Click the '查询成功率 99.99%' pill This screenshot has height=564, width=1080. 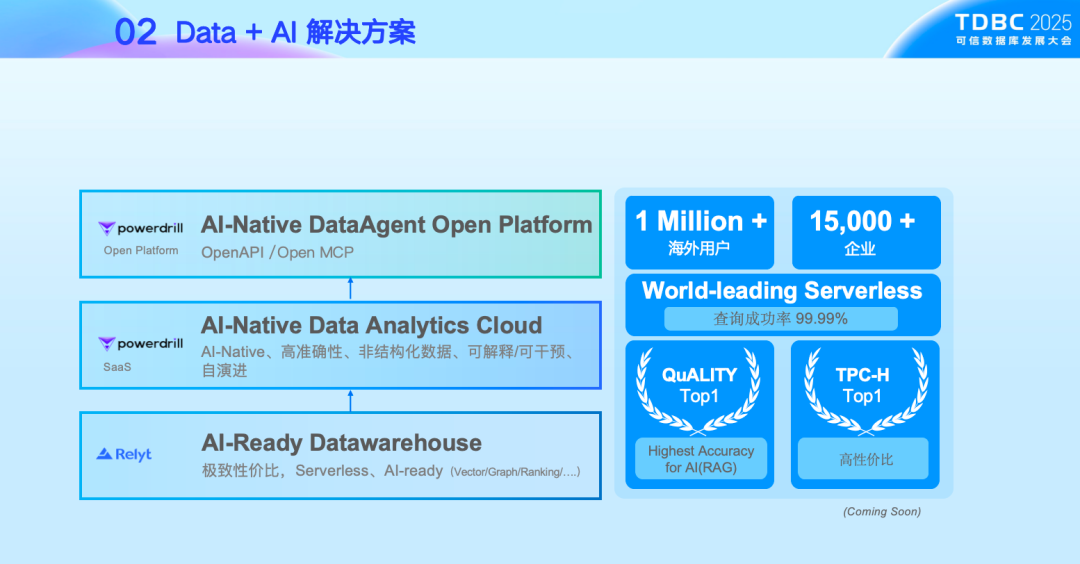(x=780, y=319)
